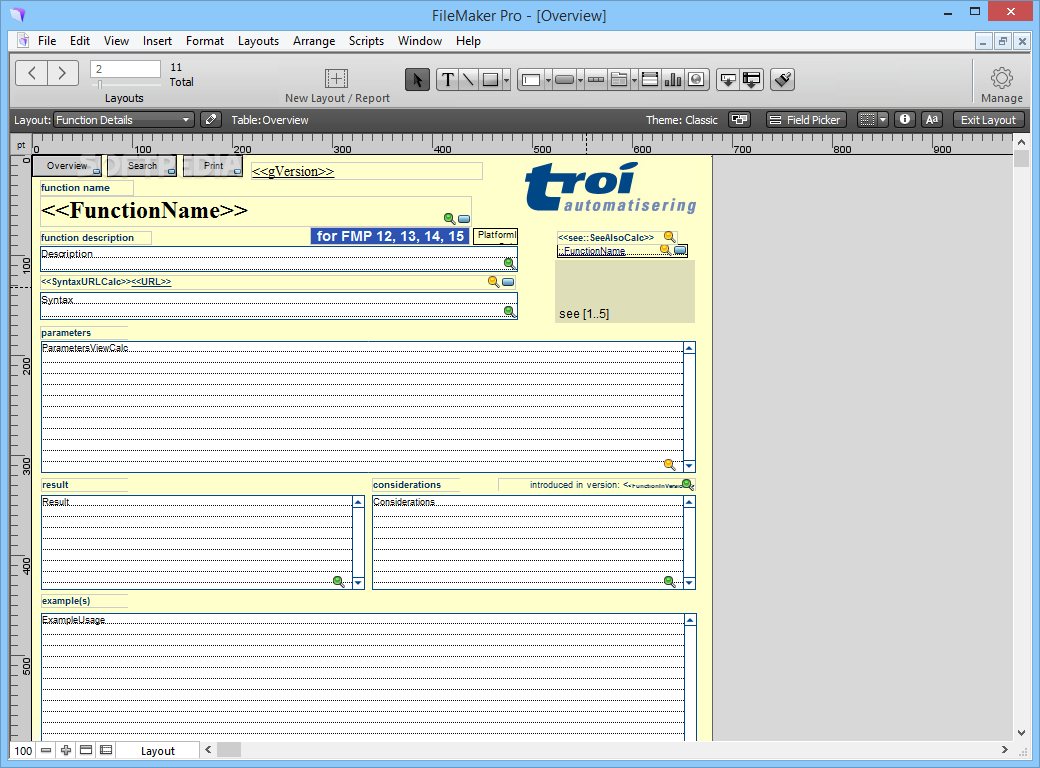This screenshot has height=768, width=1040.
Task: Open the Layout mode popup at bottom
Action: 157,751
